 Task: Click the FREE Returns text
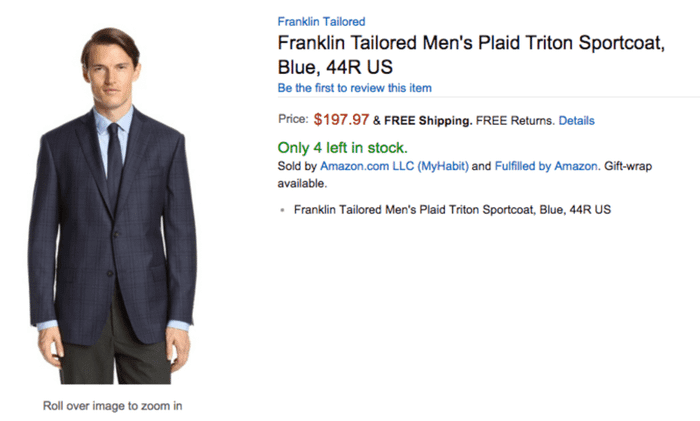(515, 121)
